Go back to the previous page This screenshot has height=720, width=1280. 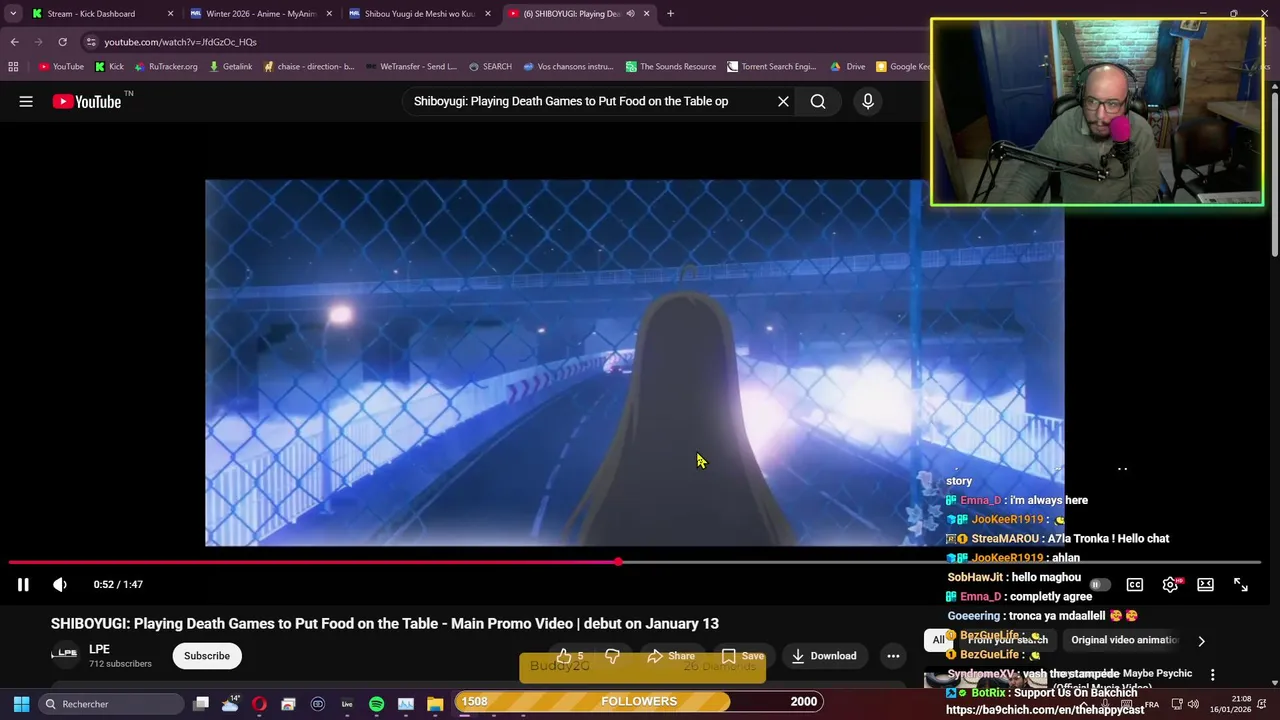pyautogui.click(x=14, y=42)
